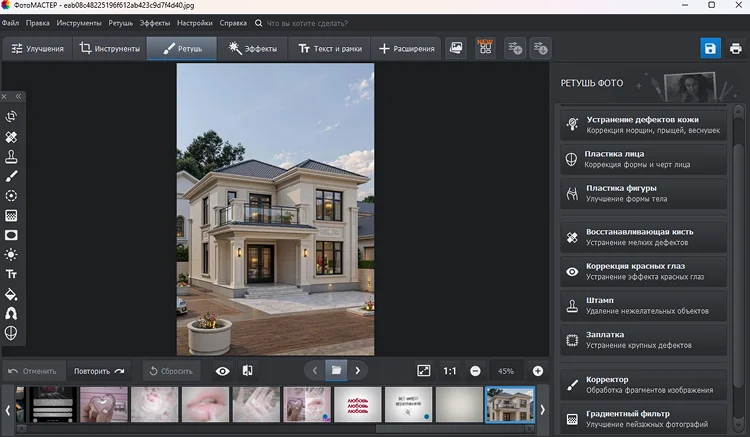Open the Файл menu
This screenshot has width=750, height=437.
pyautogui.click(x=10, y=23)
